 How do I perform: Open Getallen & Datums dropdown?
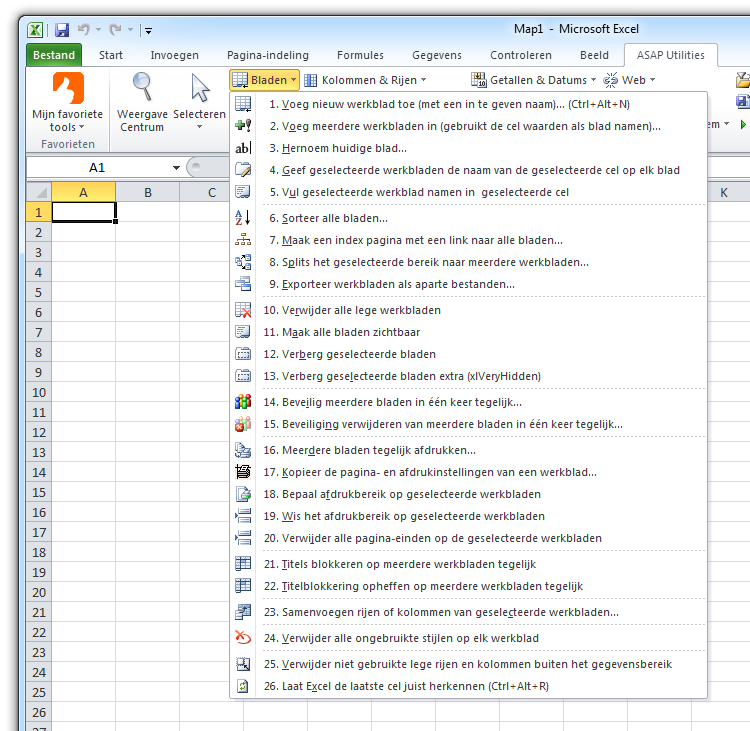(533, 80)
